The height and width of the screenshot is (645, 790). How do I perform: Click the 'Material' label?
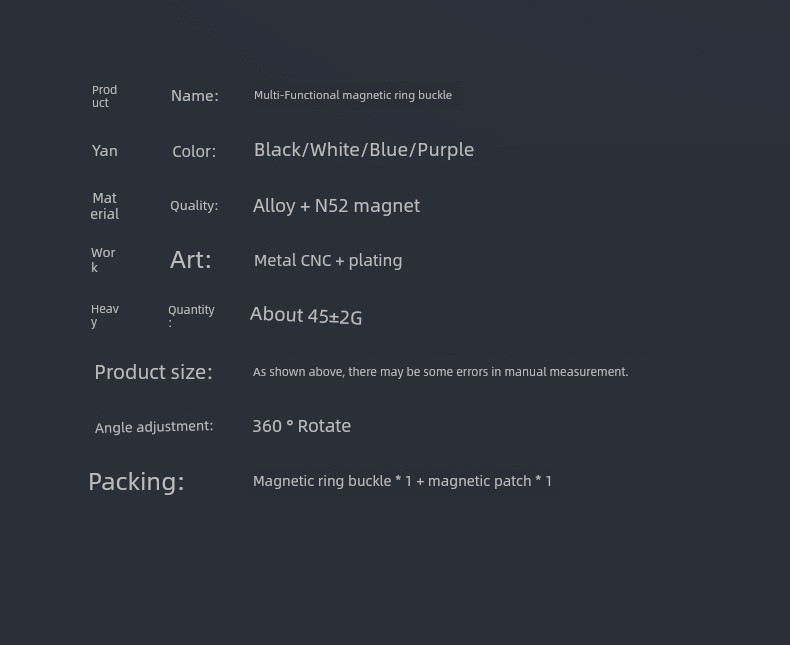pos(104,206)
